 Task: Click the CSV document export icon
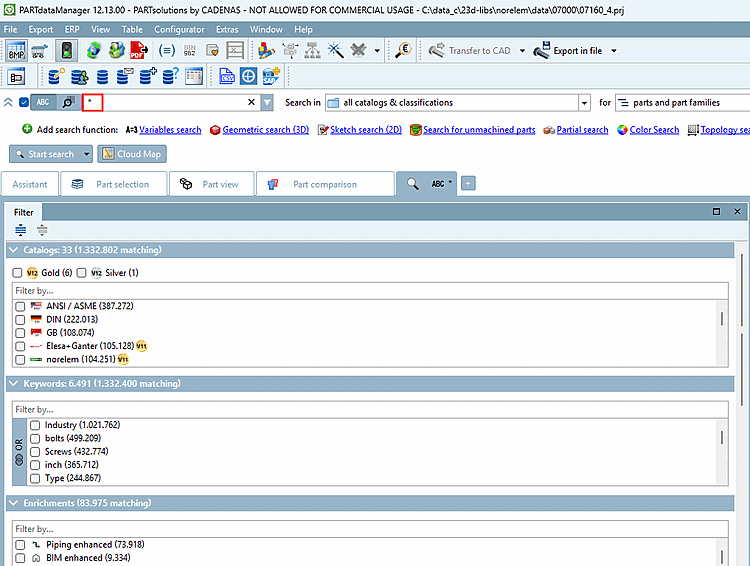pos(226,76)
